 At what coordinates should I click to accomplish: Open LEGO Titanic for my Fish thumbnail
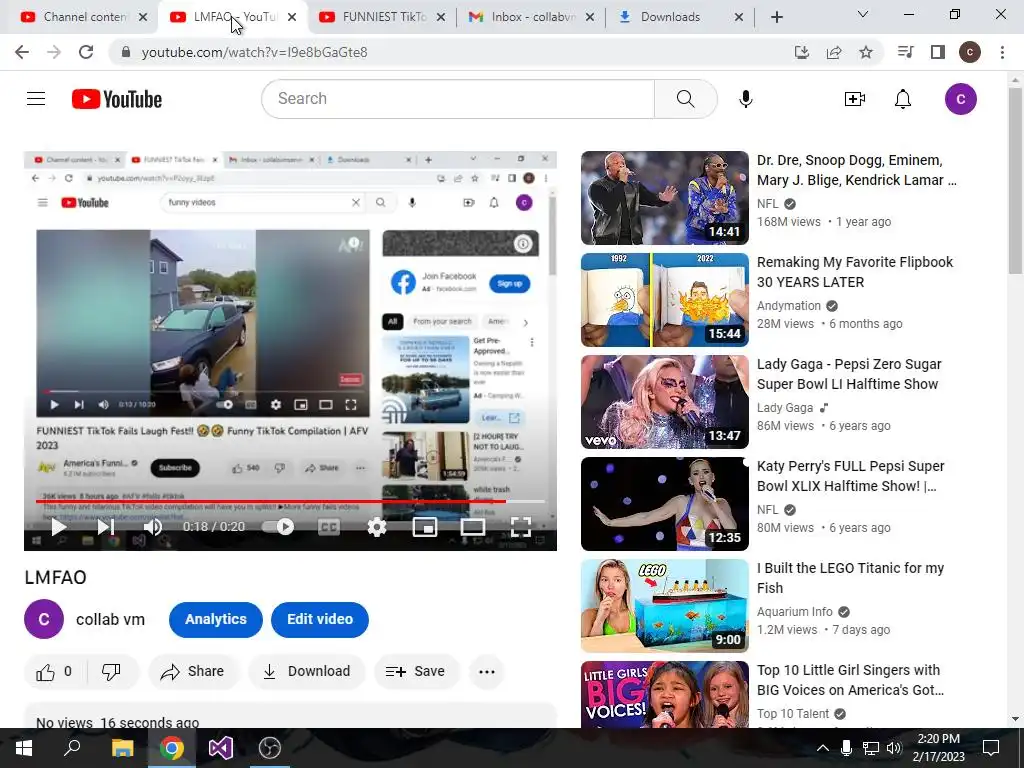click(x=665, y=605)
